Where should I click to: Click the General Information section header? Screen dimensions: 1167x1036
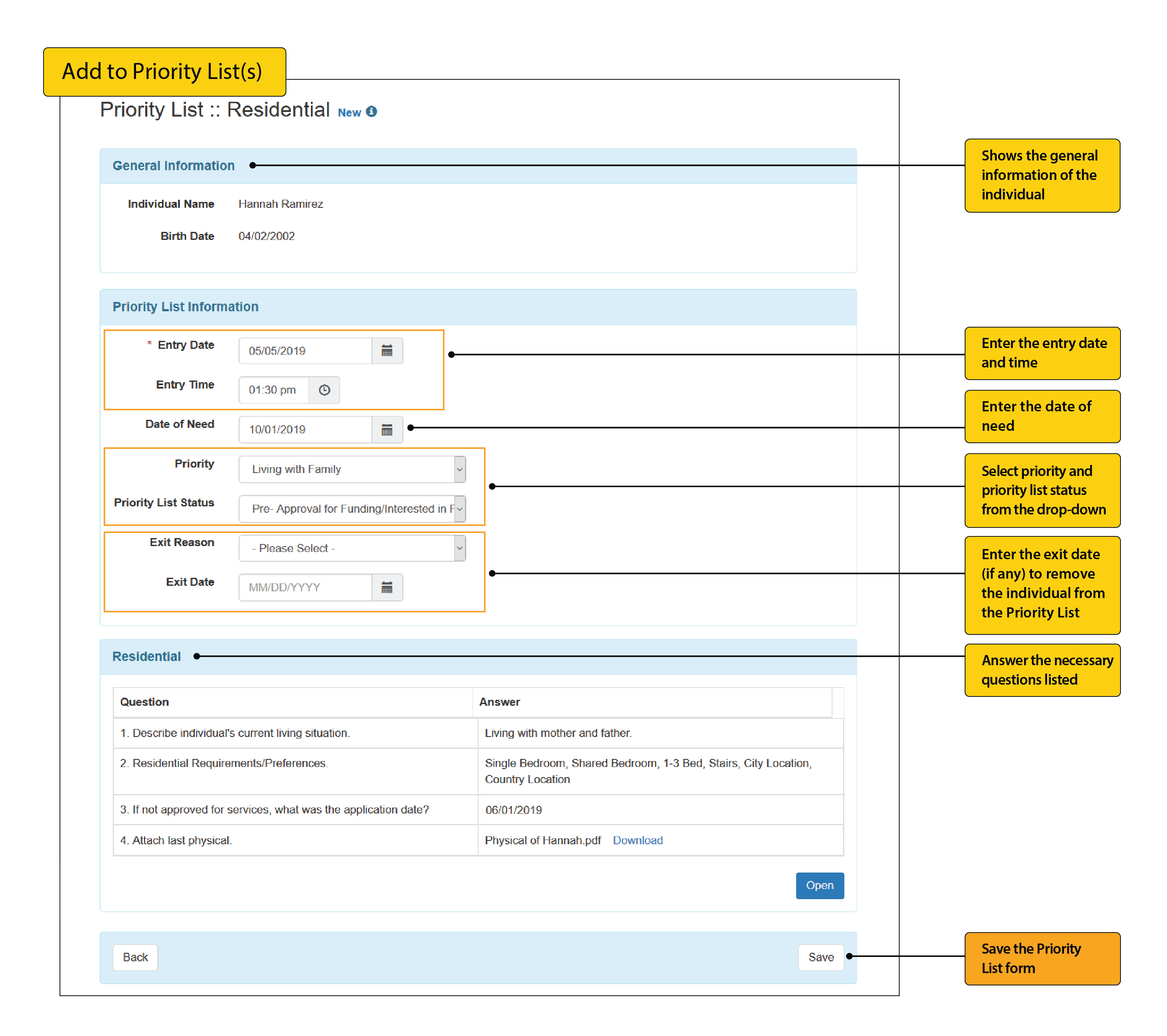[173, 166]
